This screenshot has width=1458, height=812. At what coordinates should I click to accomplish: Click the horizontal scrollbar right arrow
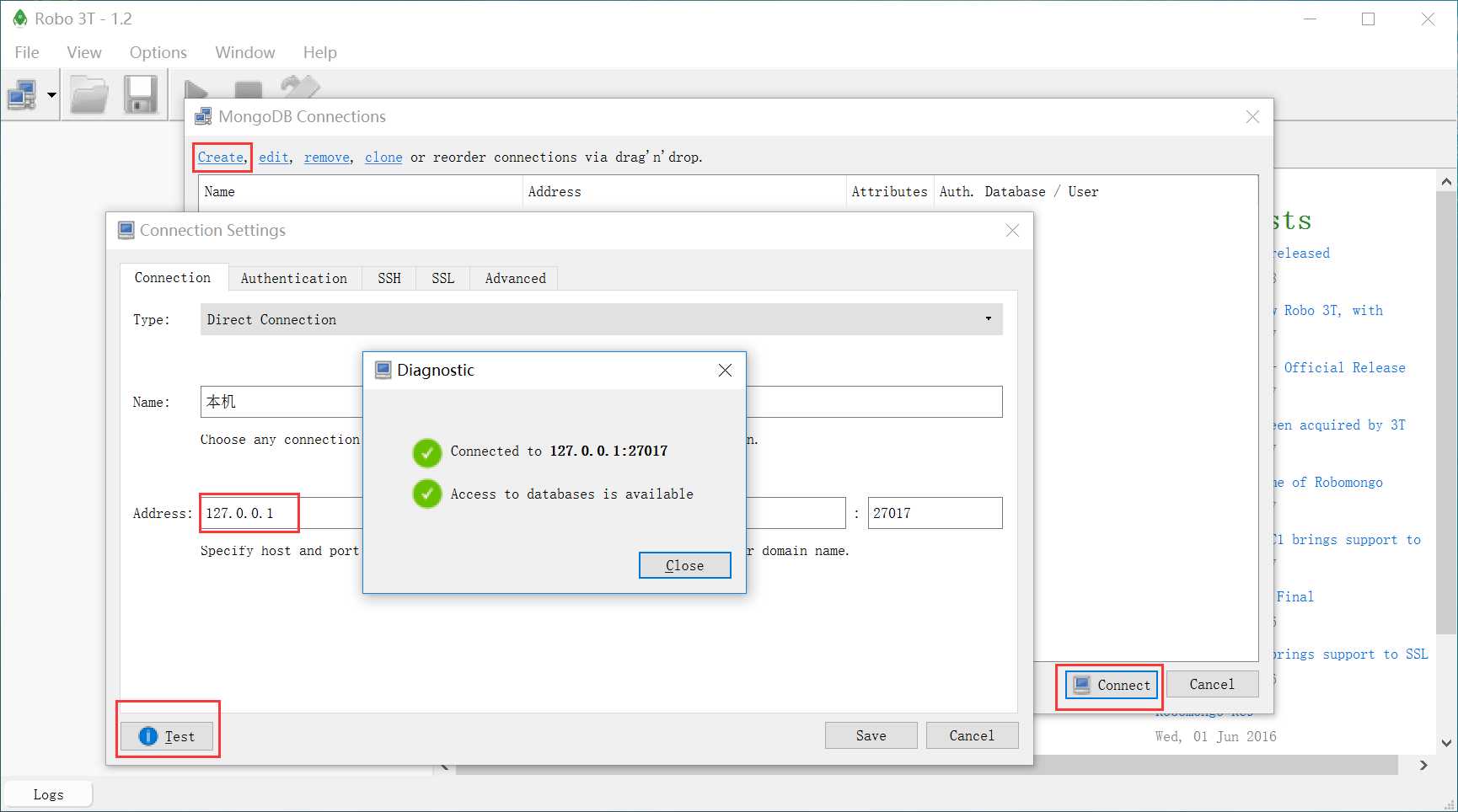[x=1423, y=765]
